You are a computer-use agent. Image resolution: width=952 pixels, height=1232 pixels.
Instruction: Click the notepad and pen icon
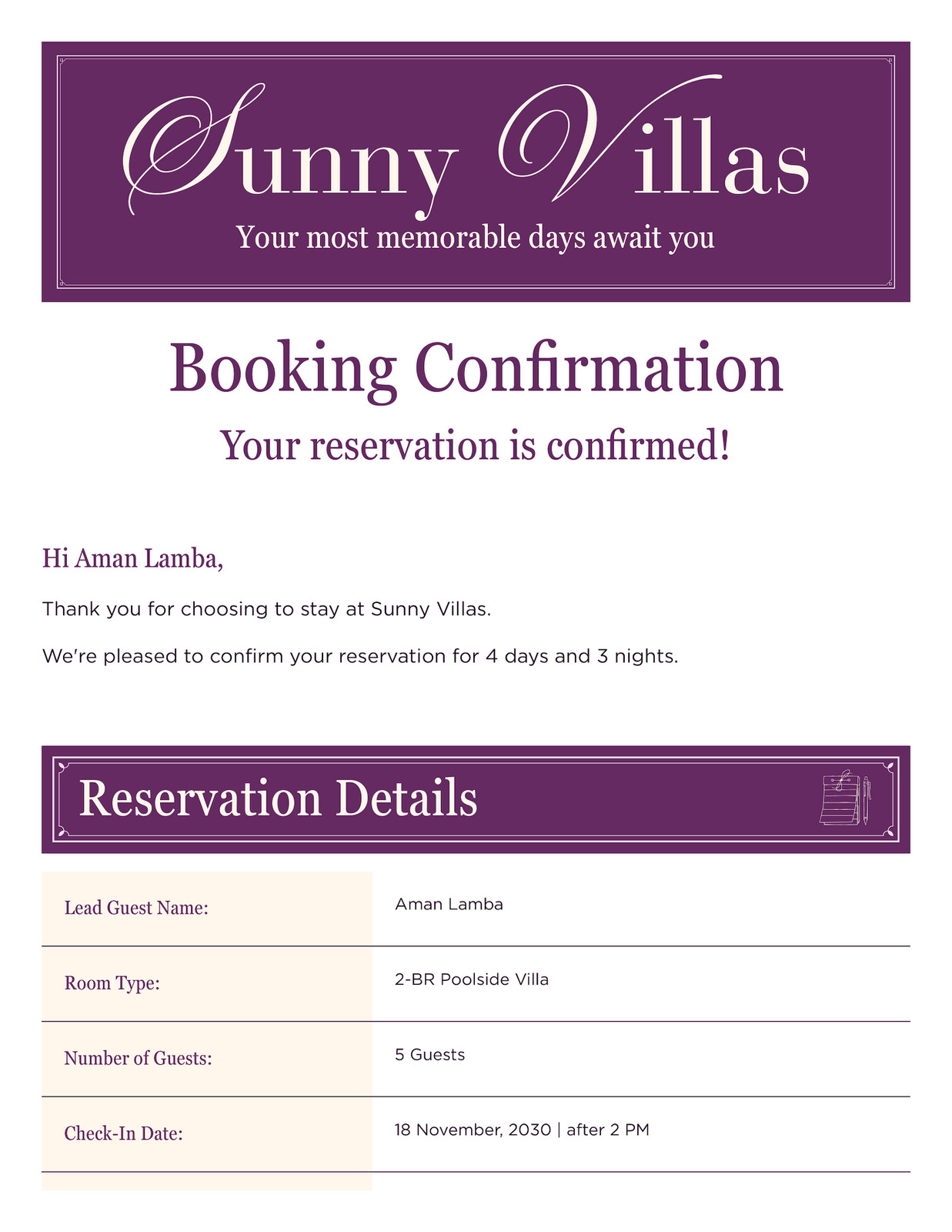[x=846, y=799]
